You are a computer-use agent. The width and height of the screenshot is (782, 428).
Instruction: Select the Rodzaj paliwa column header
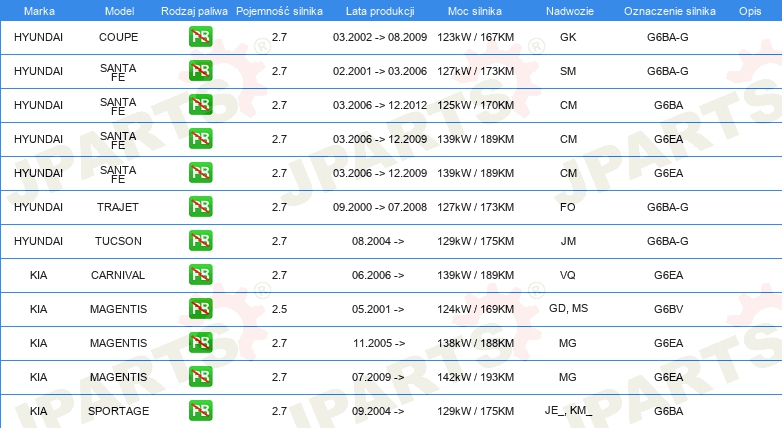click(x=194, y=11)
